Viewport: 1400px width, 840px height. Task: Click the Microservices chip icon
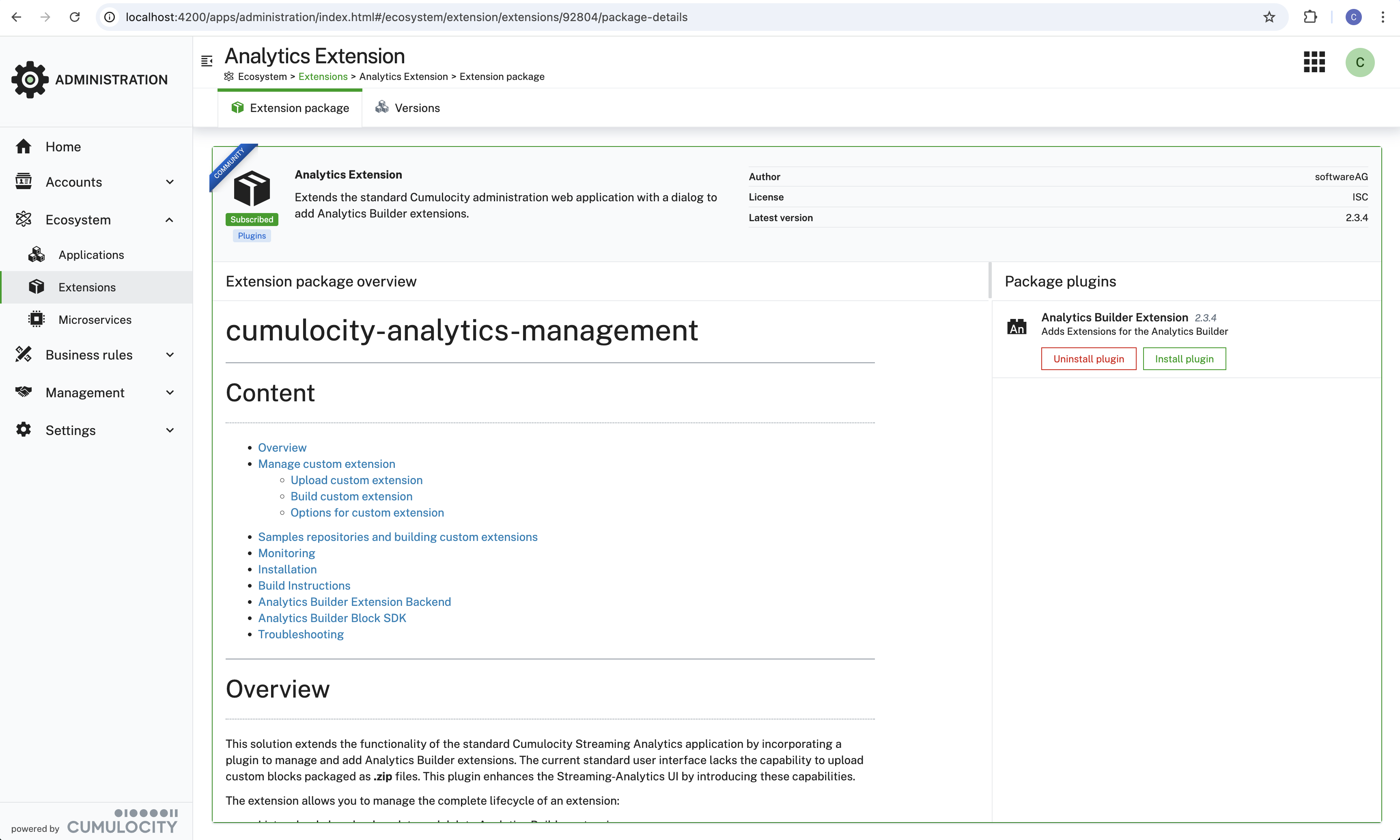coord(37,319)
